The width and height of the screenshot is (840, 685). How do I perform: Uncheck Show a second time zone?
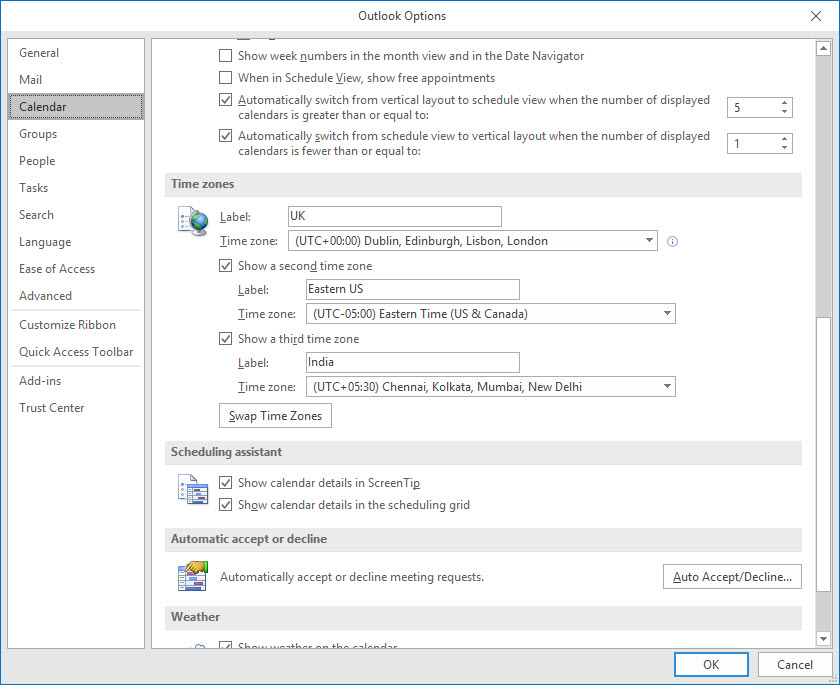[226, 266]
